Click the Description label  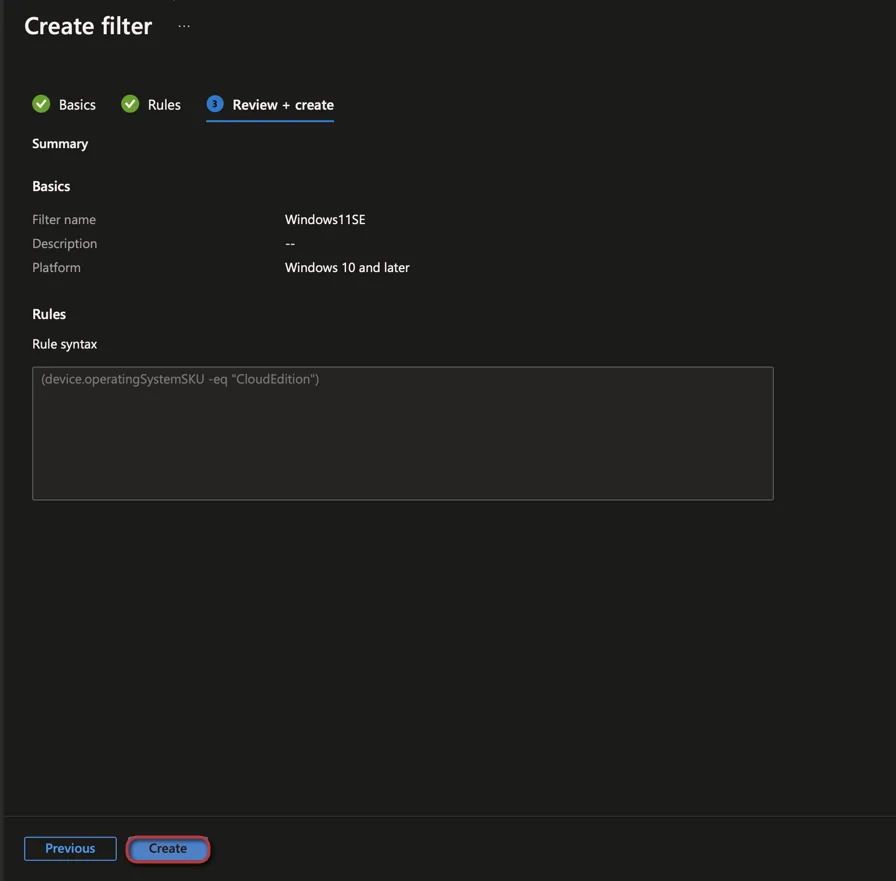point(65,243)
